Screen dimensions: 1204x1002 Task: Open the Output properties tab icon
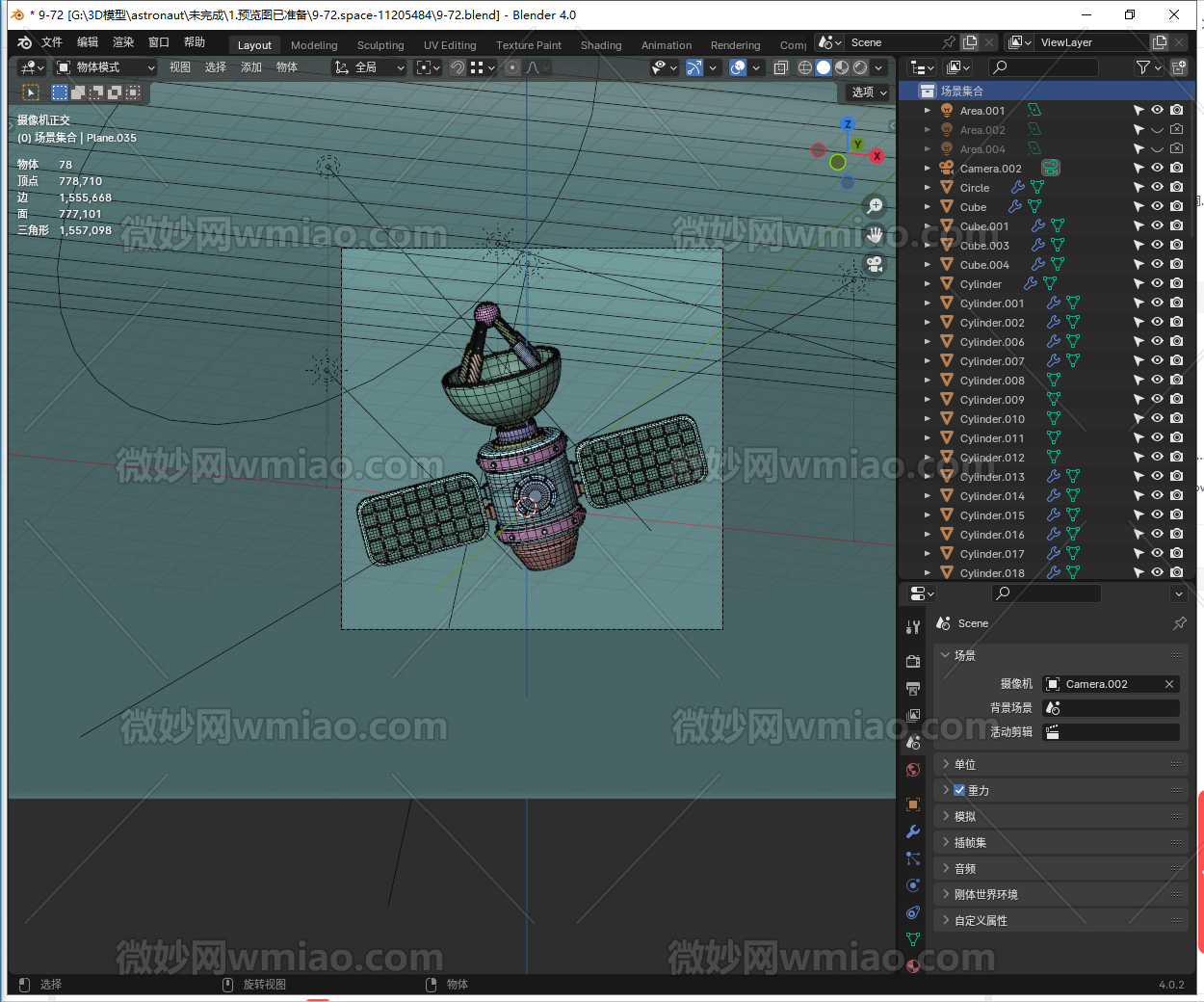click(x=913, y=688)
